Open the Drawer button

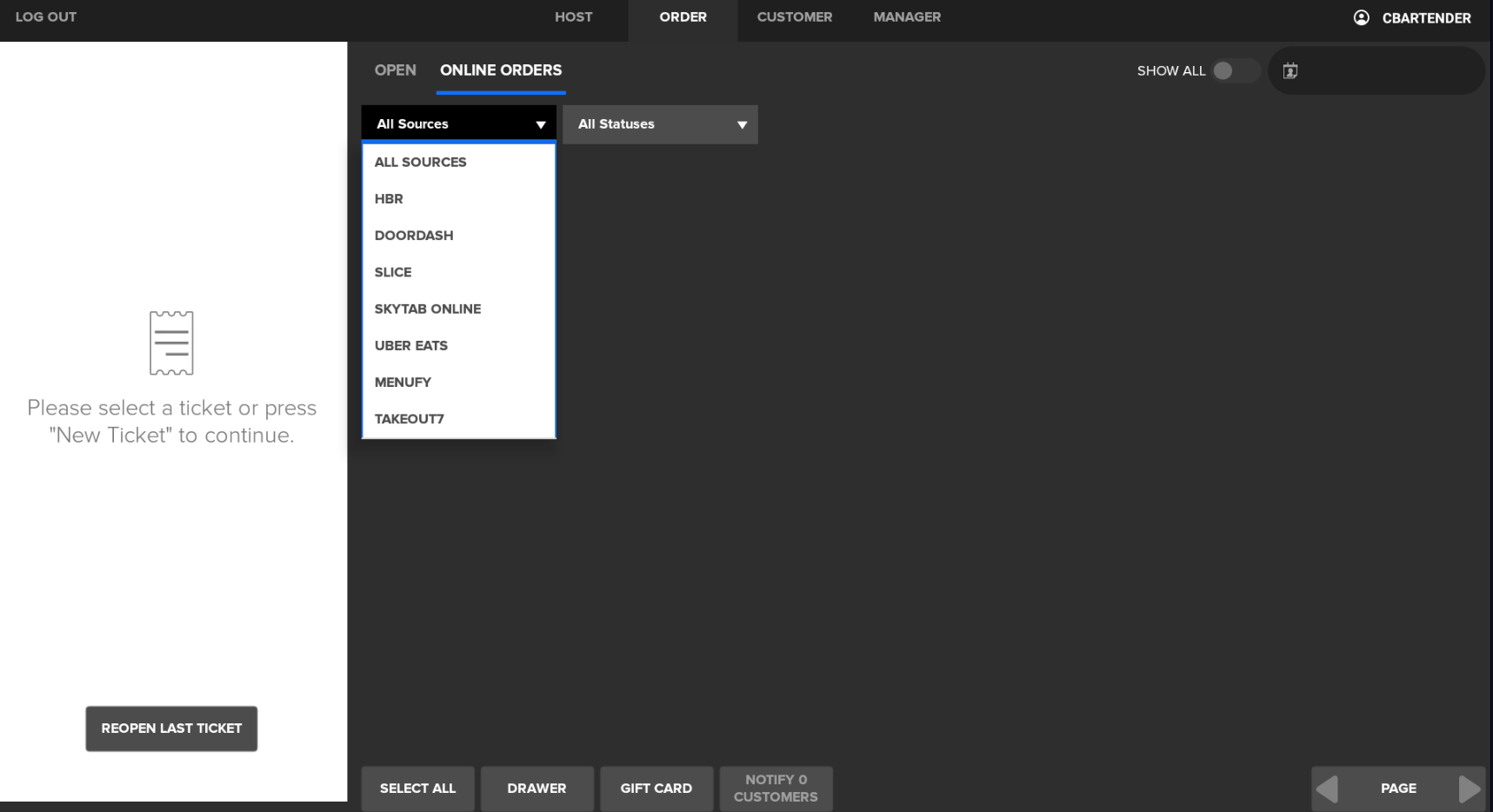click(537, 789)
